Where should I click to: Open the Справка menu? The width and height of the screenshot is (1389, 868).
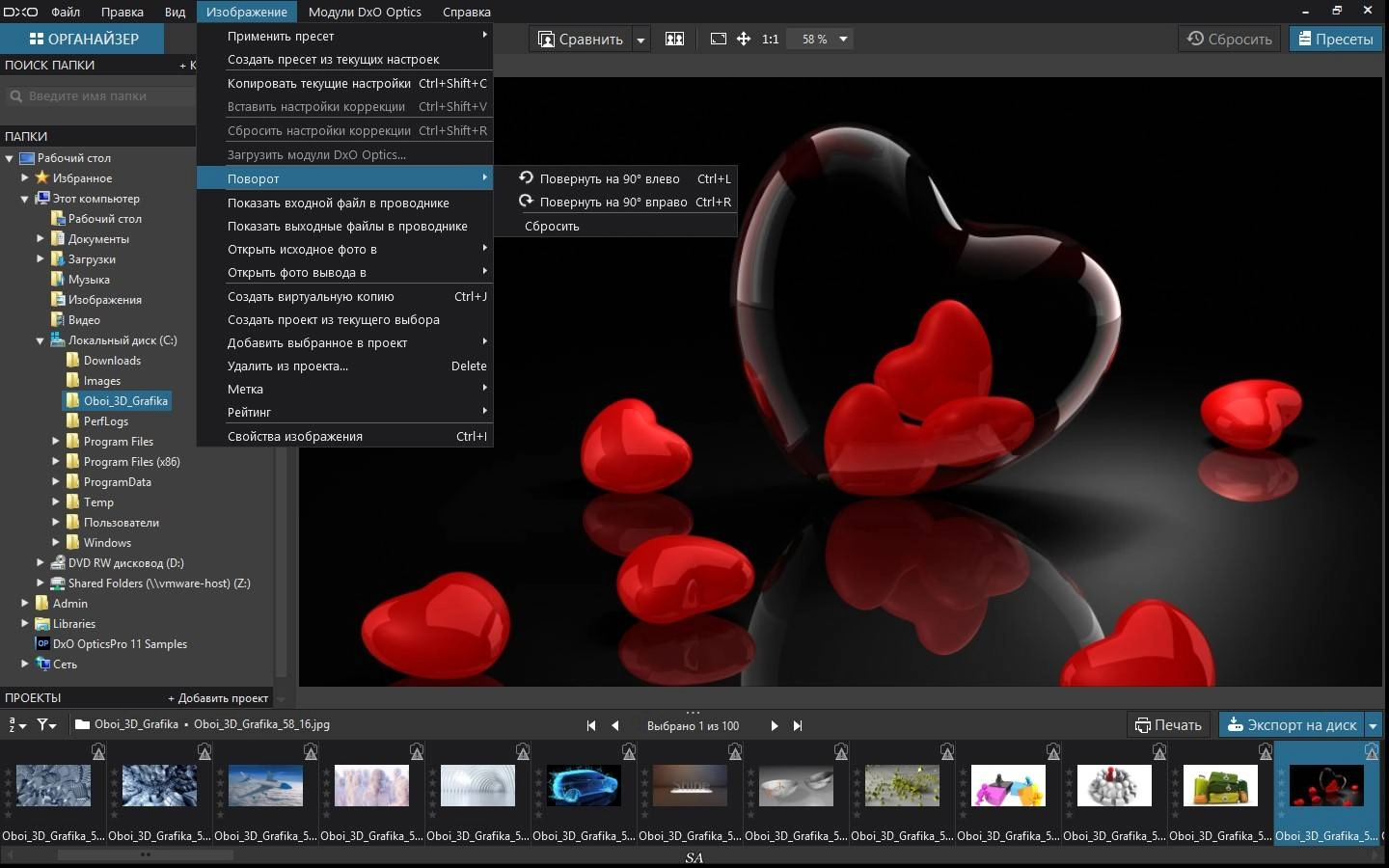(x=467, y=12)
